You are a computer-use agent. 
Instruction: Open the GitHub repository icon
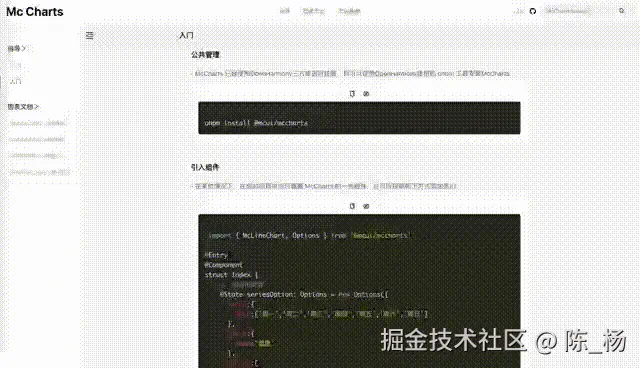(533, 11)
